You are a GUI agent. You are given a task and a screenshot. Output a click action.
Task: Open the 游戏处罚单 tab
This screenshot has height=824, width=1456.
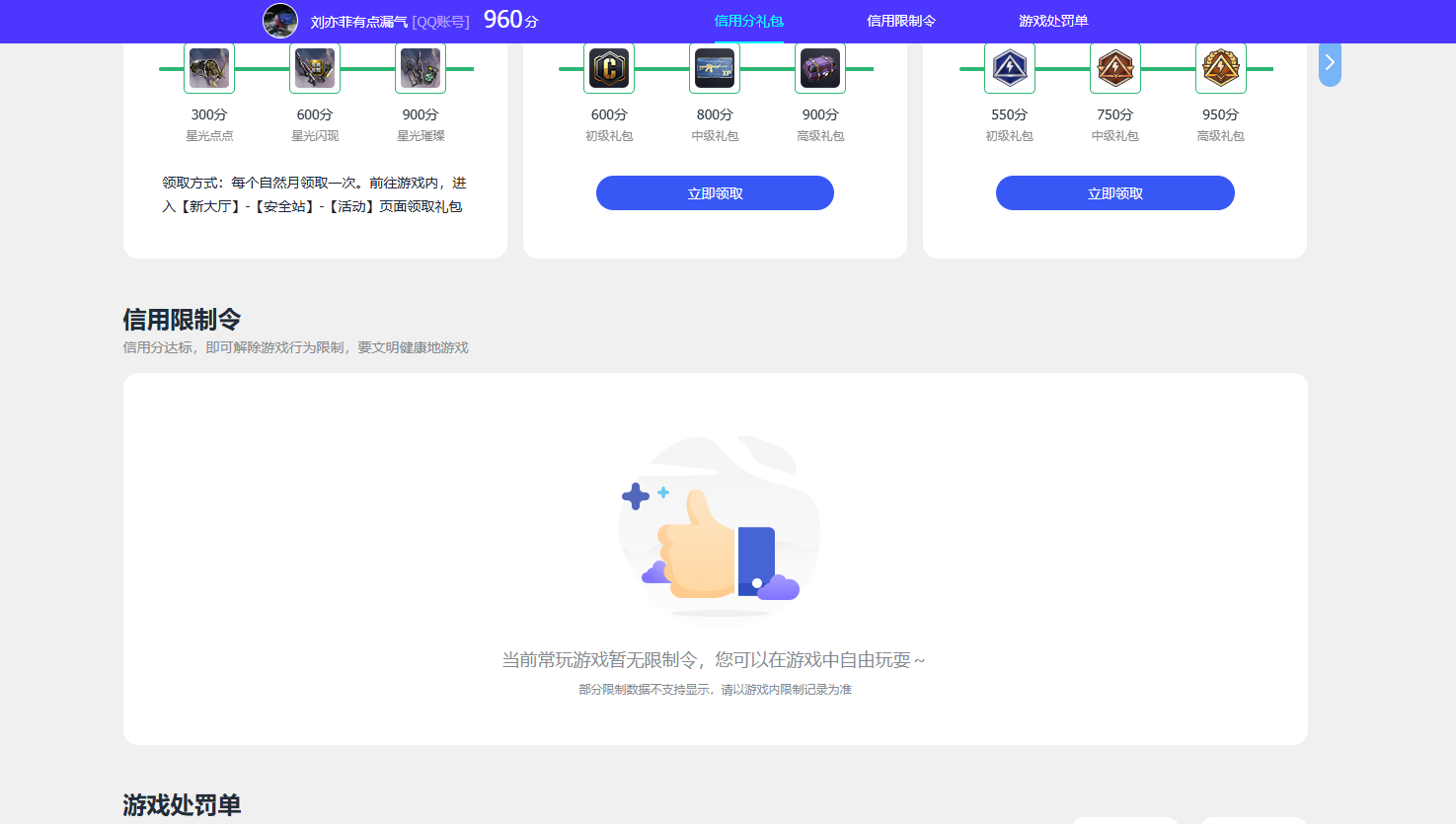pyautogui.click(x=1053, y=20)
